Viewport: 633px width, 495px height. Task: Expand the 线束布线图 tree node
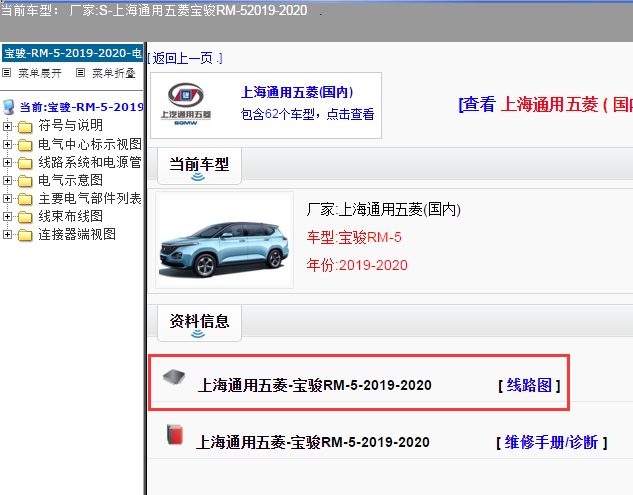click(7, 216)
